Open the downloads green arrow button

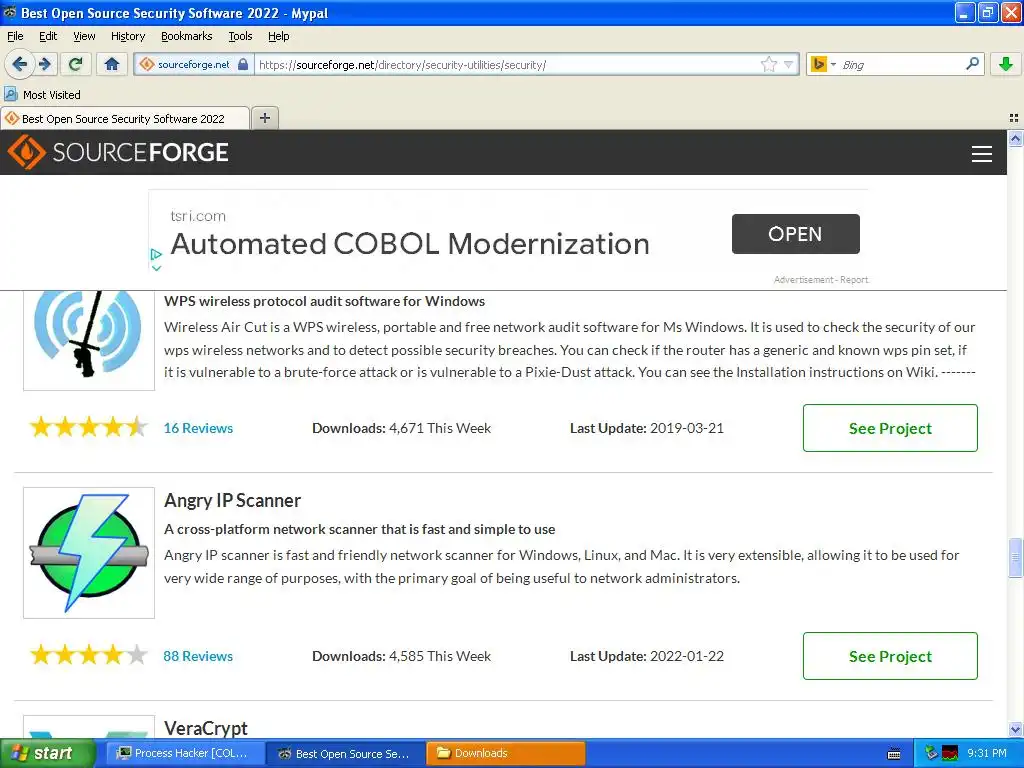[x=1006, y=64]
